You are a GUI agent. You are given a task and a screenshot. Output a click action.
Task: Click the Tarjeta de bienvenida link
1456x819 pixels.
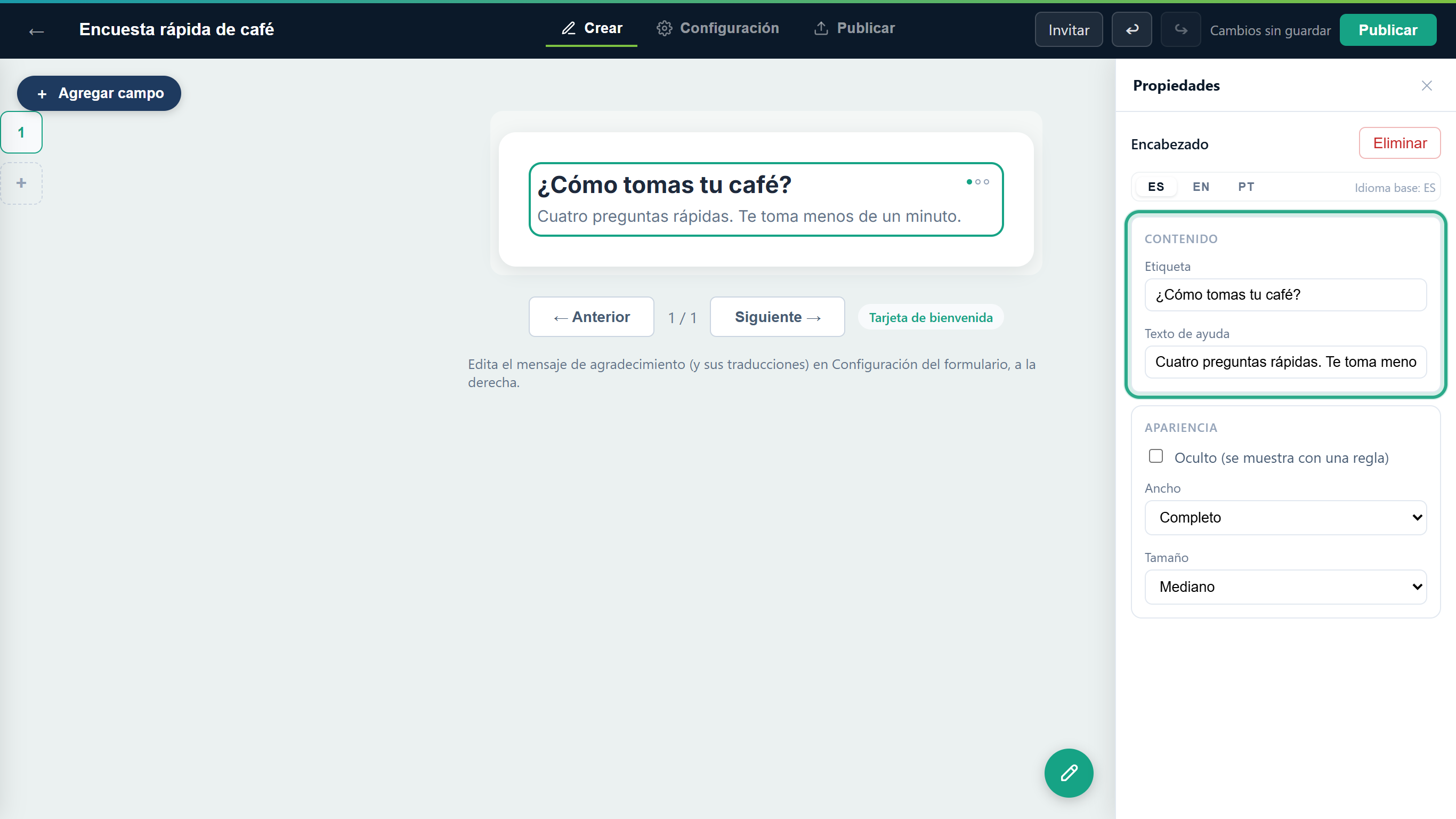point(931,317)
